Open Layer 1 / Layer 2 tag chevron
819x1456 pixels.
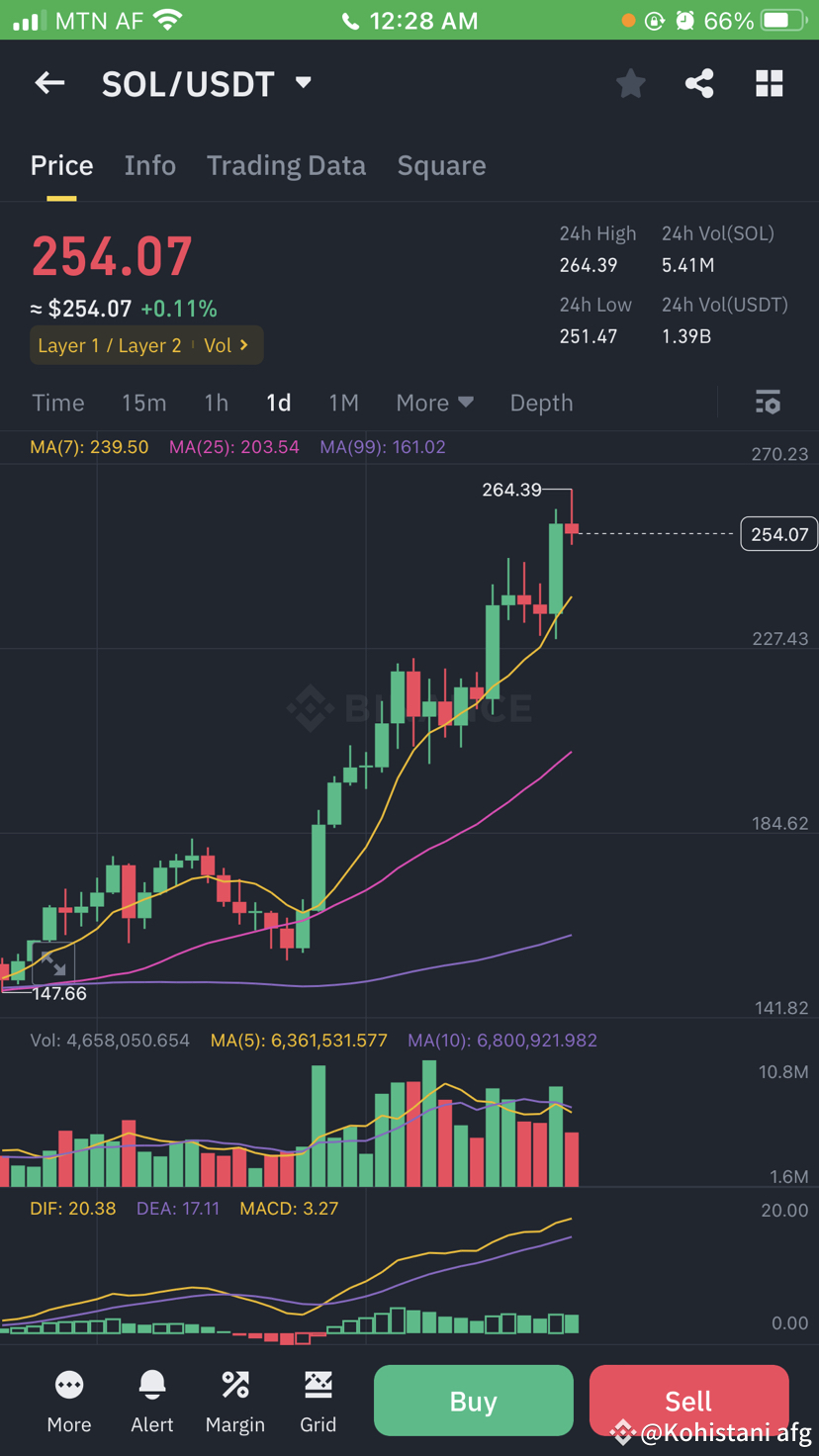tap(244, 345)
